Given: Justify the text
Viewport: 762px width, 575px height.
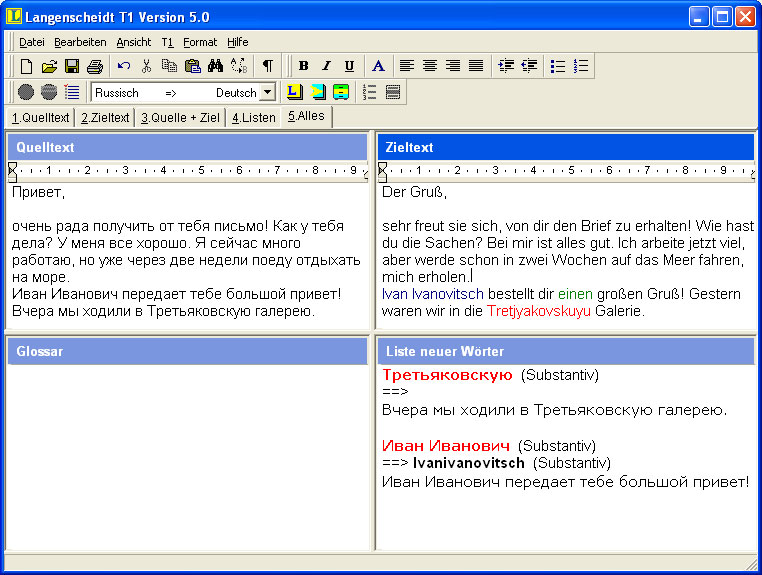Looking at the screenshot, I should tap(476, 66).
